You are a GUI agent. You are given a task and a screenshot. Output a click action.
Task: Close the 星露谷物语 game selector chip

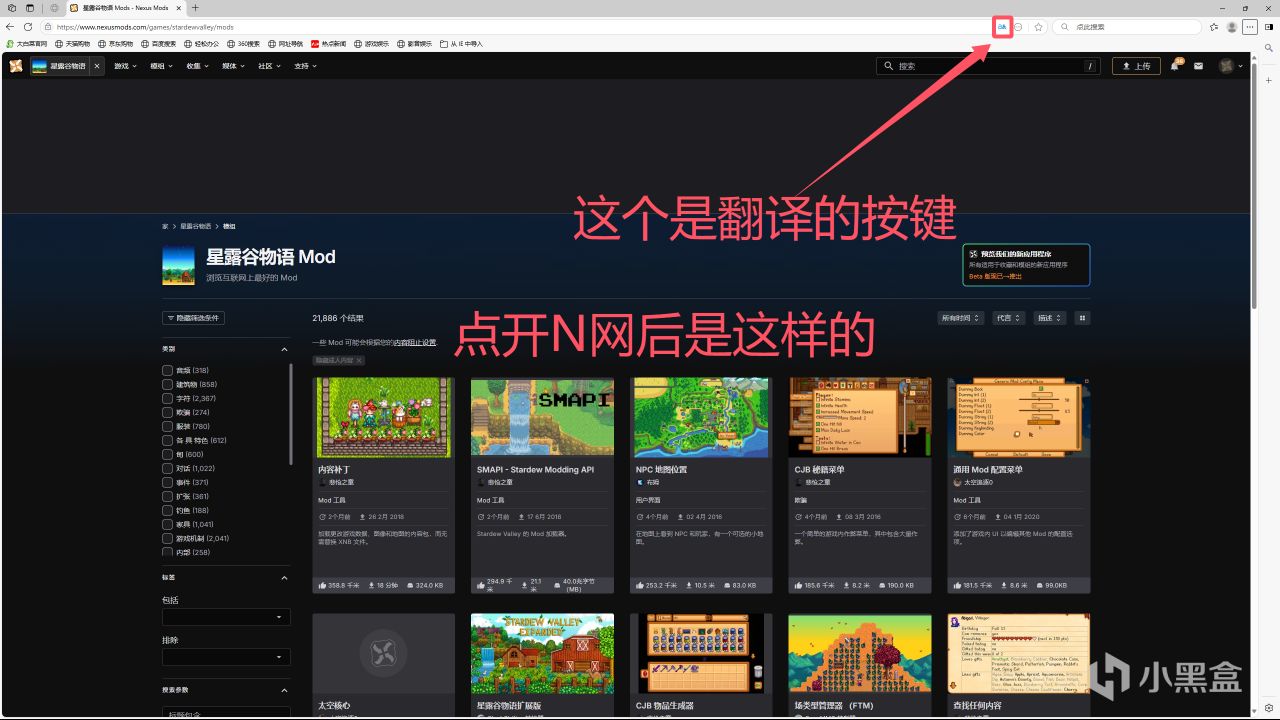coord(97,66)
